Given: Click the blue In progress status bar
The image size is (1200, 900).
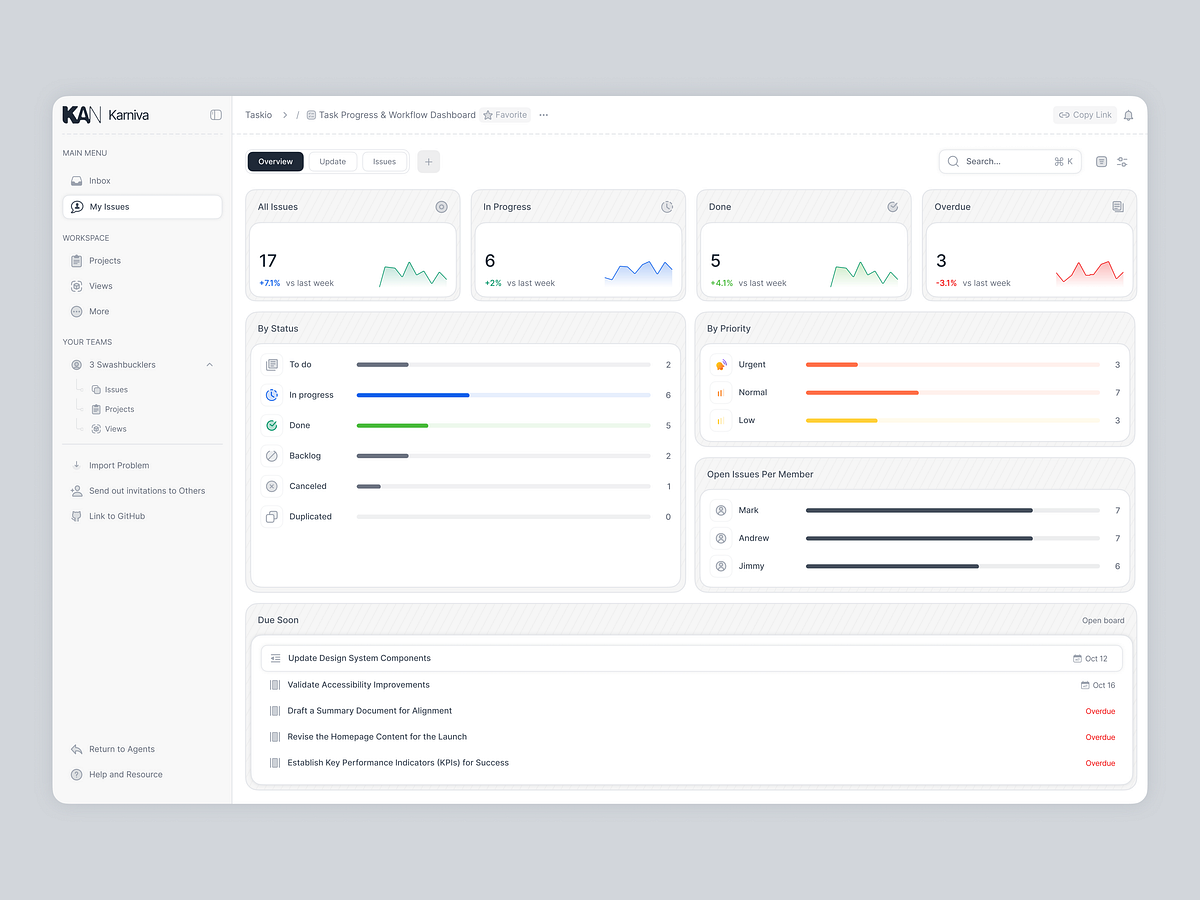Looking at the screenshot, I should point(413,395).
